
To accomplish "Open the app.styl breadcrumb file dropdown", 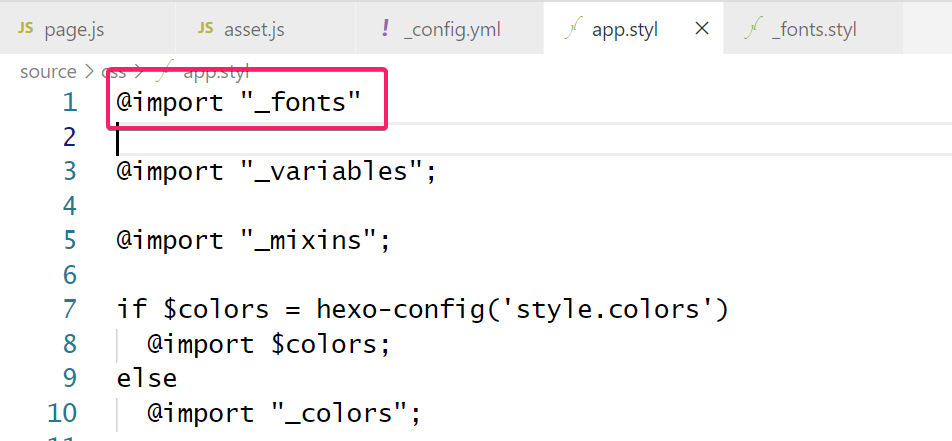I will (x=215, y=72).
